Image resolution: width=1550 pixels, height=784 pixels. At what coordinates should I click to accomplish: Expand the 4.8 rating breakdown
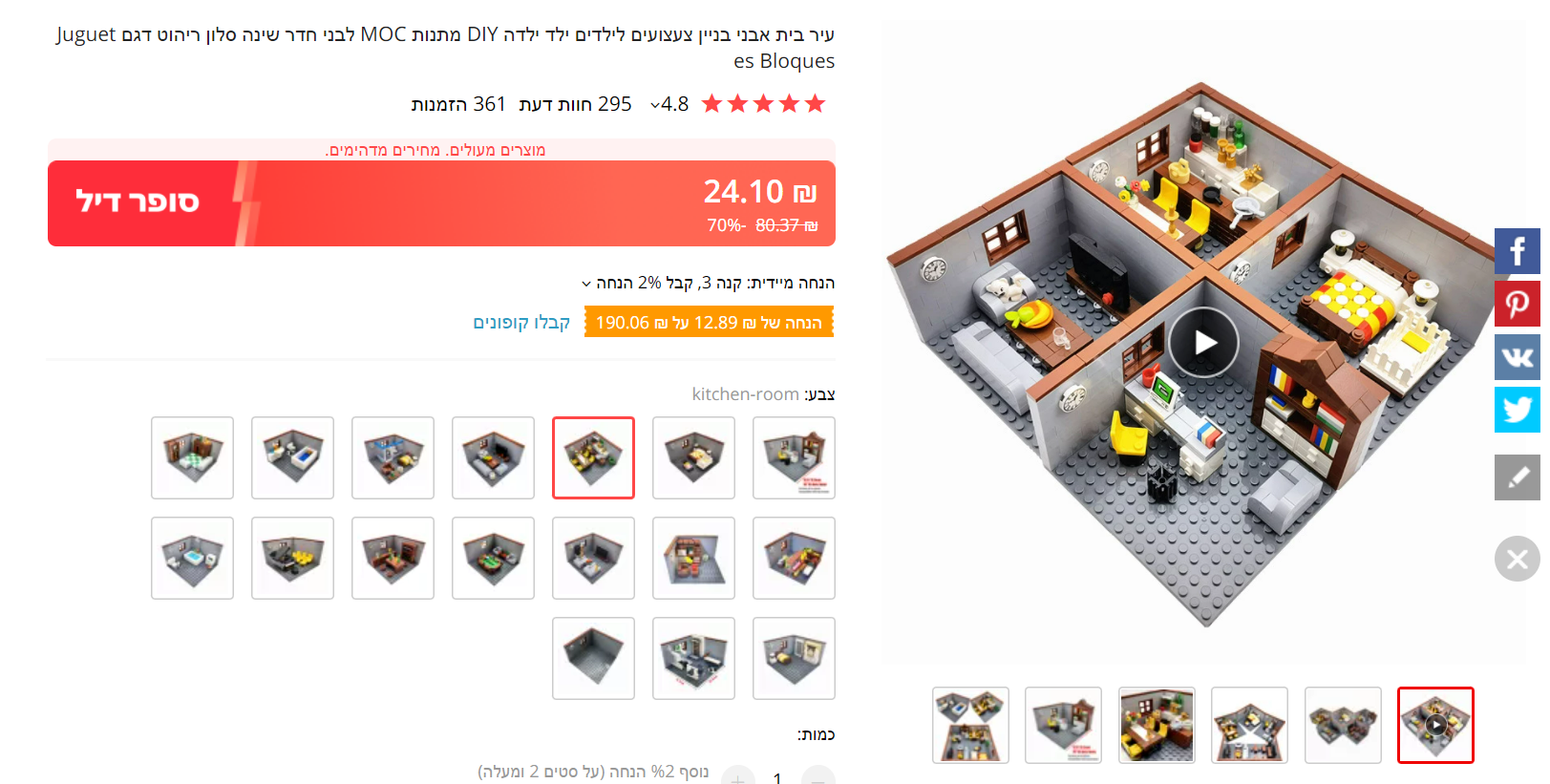point(669,104)
